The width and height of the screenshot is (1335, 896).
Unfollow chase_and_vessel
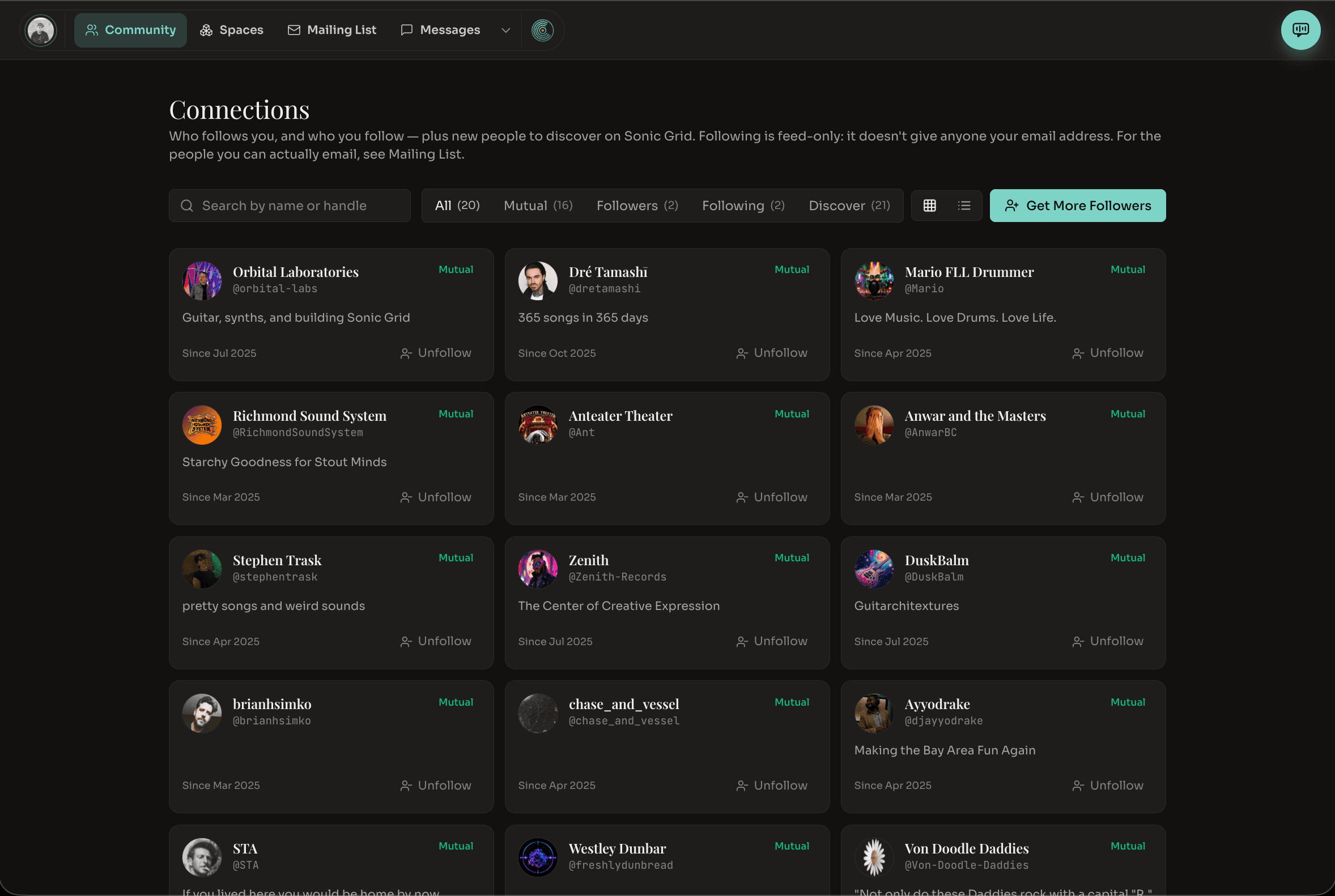[x=772, y=785]
